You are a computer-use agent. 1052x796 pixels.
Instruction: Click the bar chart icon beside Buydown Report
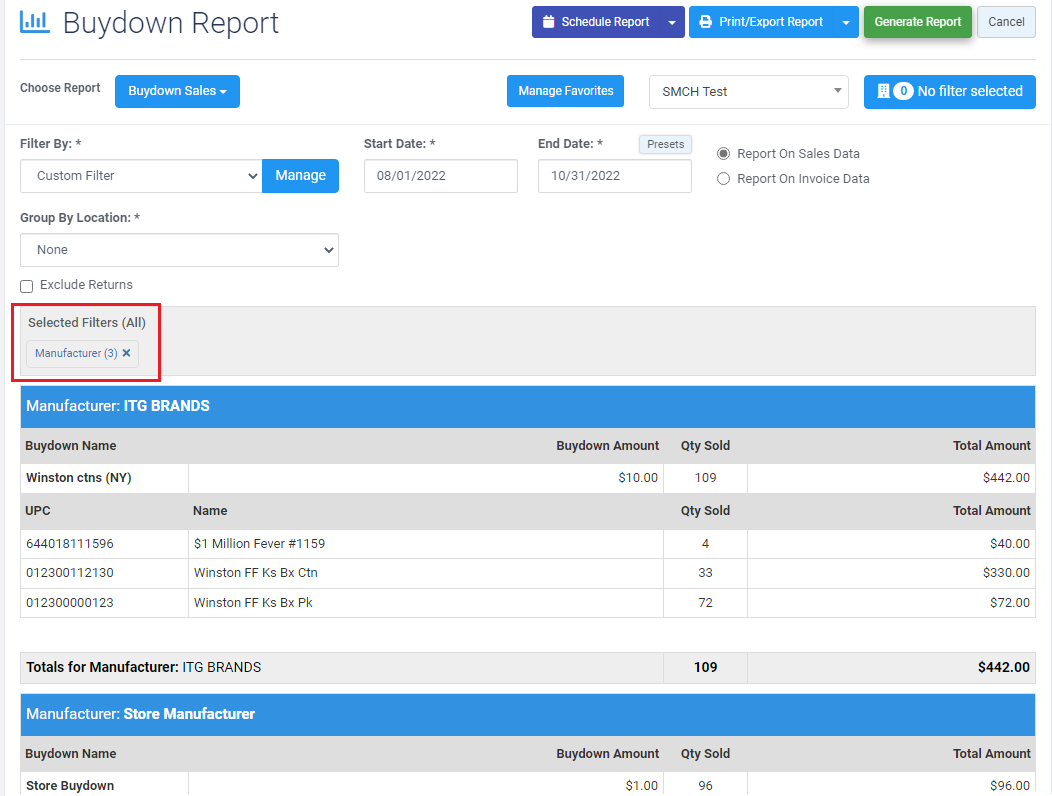coord(35,21)
